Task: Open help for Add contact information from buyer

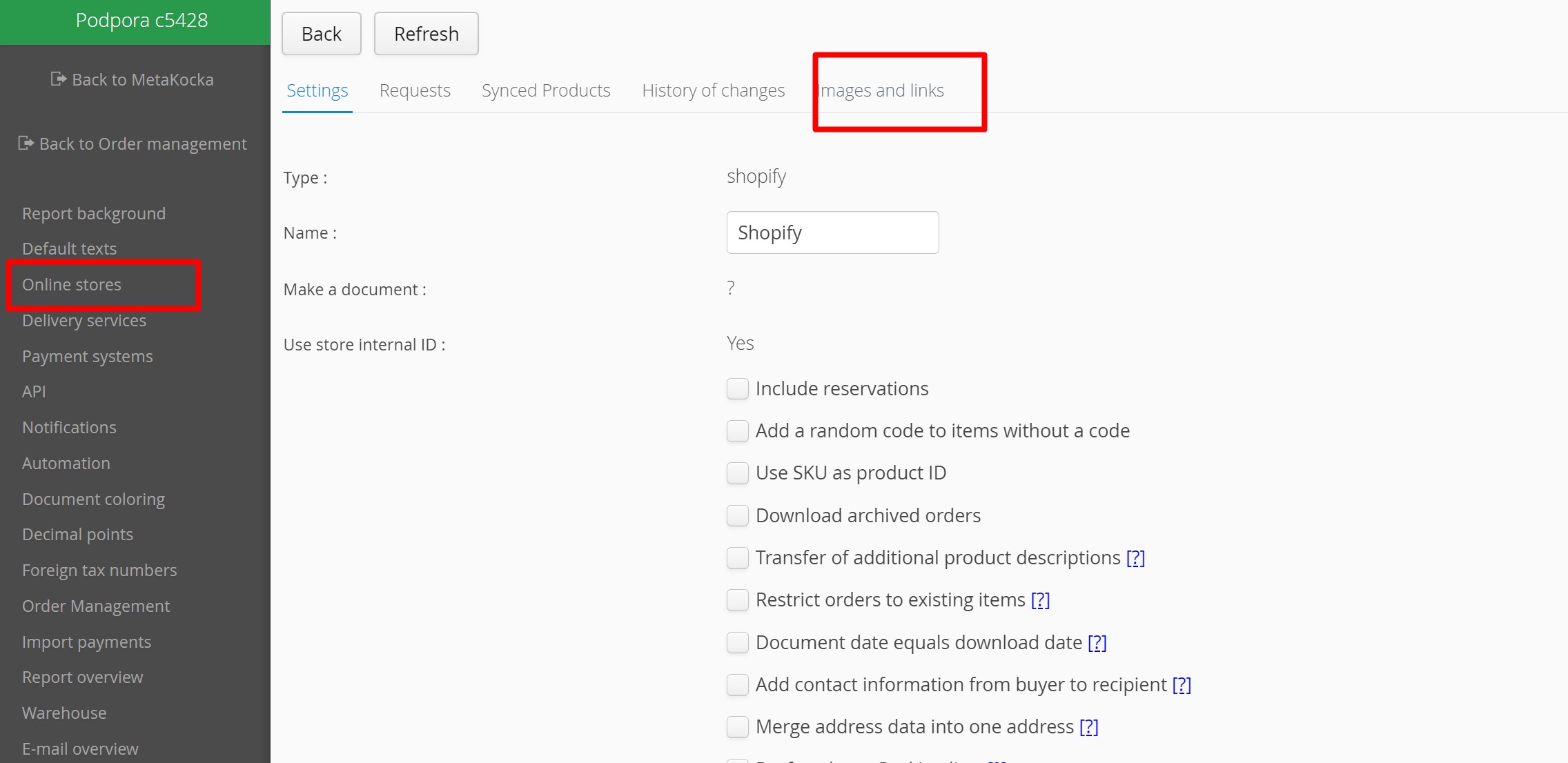Action: [1182, 685]
